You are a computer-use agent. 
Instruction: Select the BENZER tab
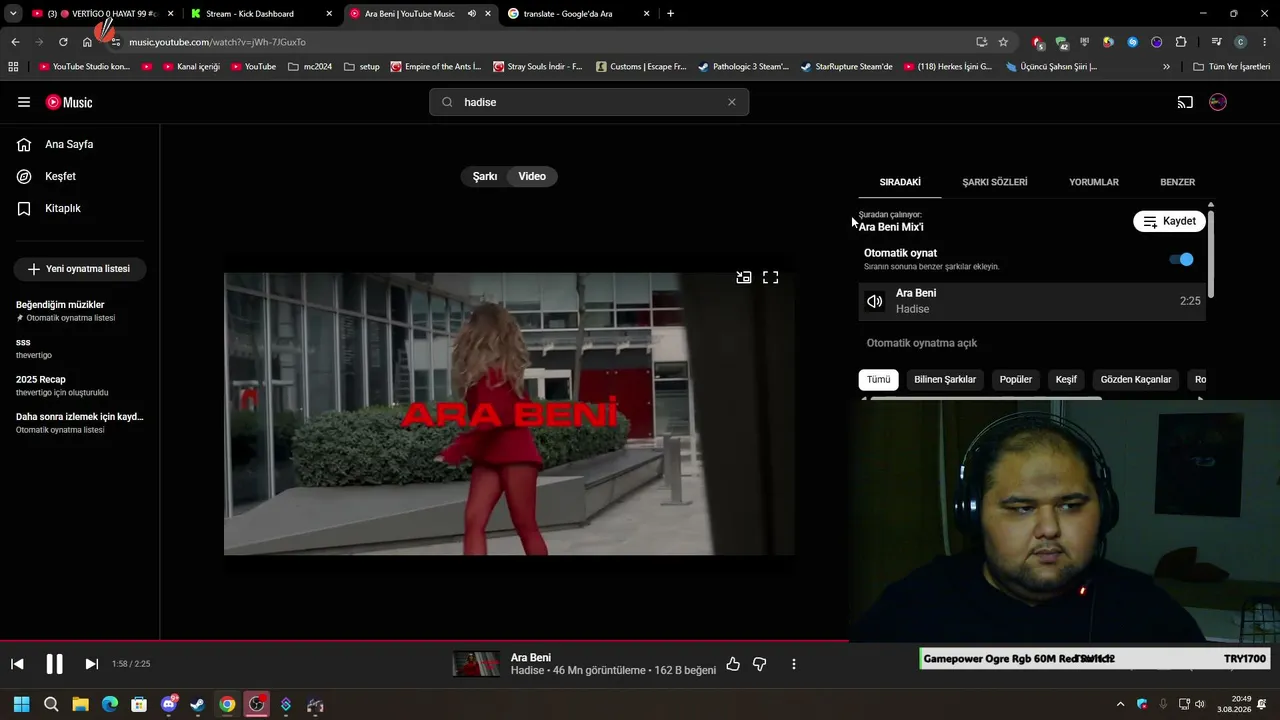[1177, 182]
